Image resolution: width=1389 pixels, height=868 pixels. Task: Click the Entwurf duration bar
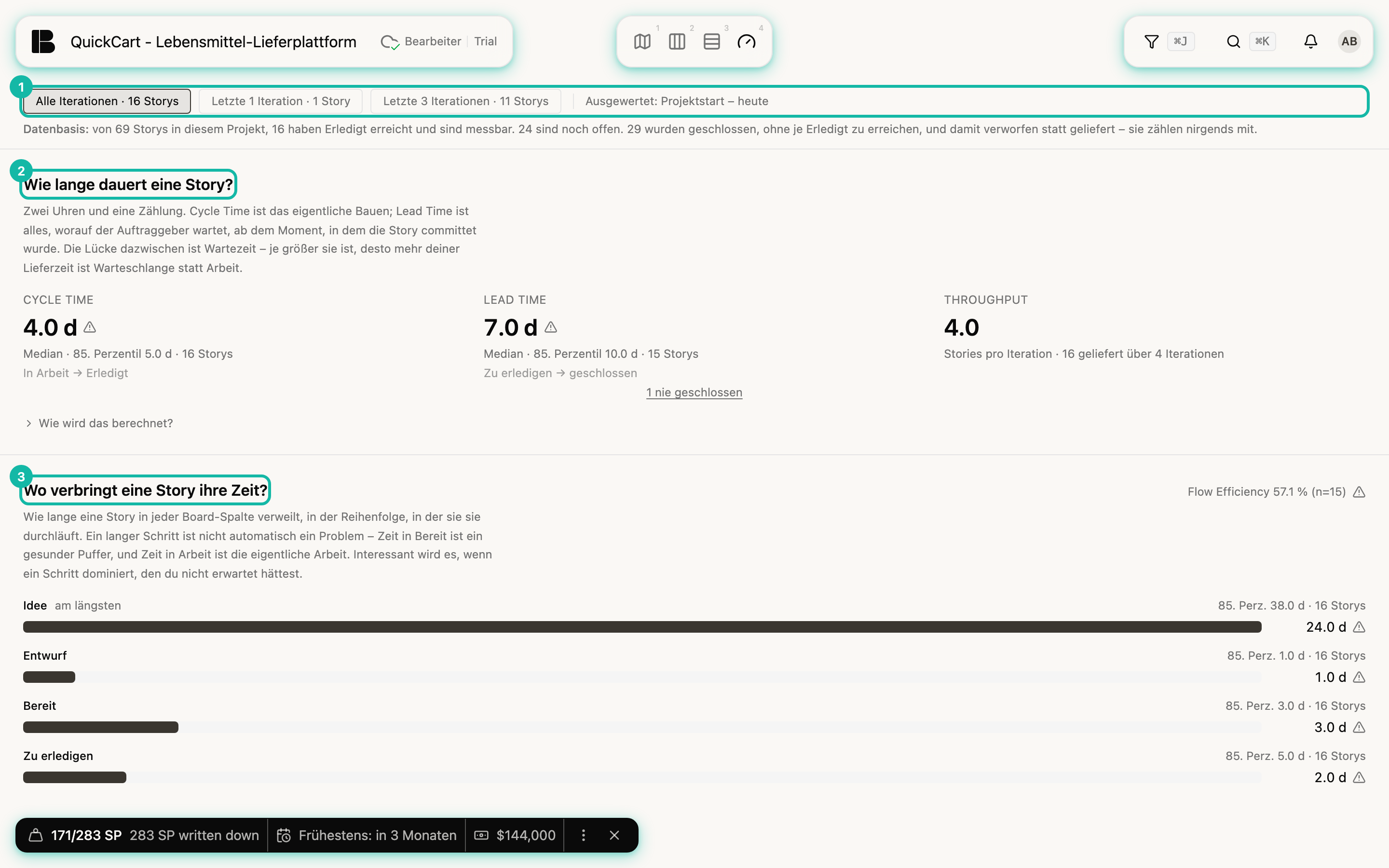tap(49, 678)
